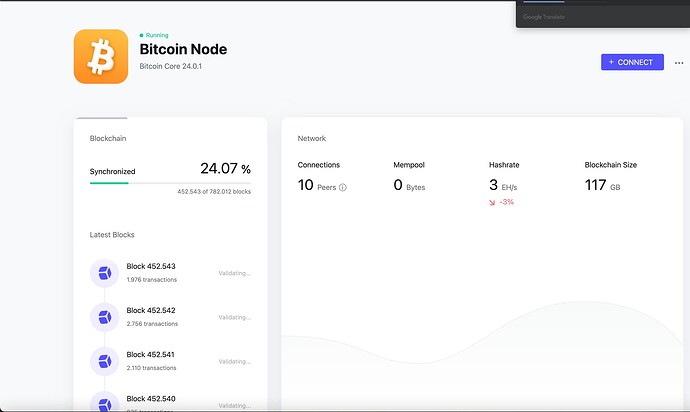The width and height of the screenshot is (690, 412).
Task: Click the synchronization progress bar
Action: (170, 183)
